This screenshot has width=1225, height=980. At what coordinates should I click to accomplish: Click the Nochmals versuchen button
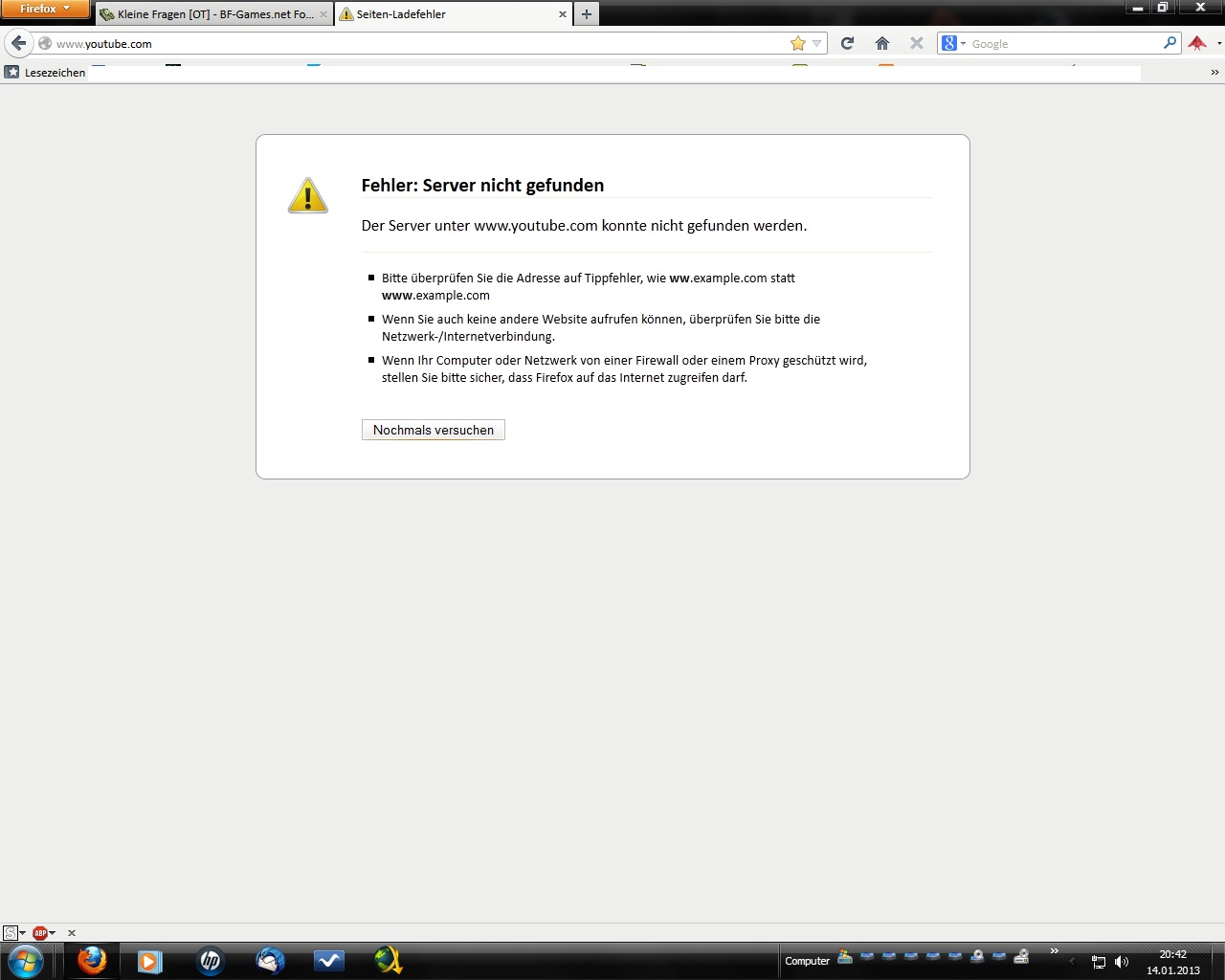434,430
